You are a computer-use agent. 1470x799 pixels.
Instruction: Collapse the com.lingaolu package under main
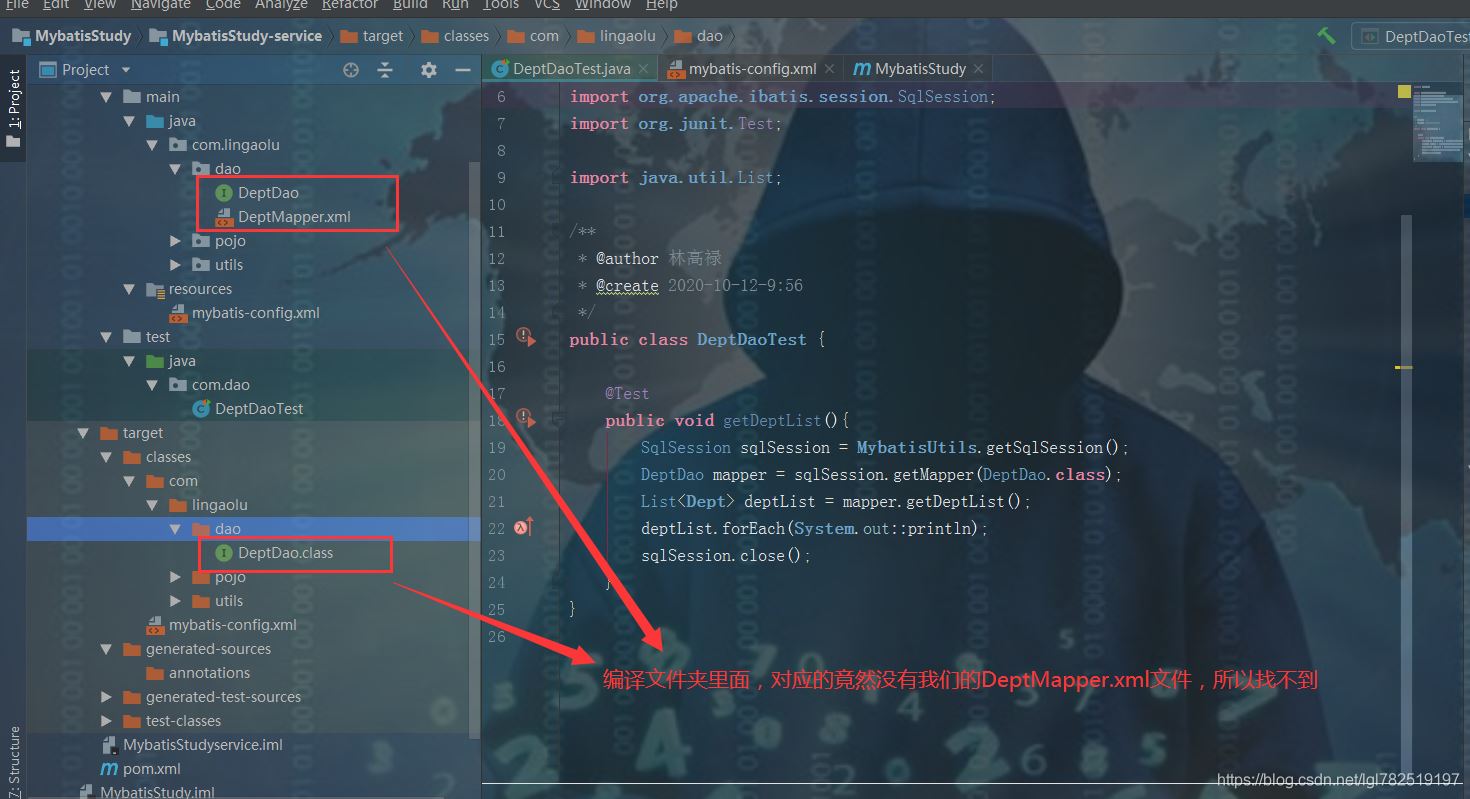pos(153,145)
